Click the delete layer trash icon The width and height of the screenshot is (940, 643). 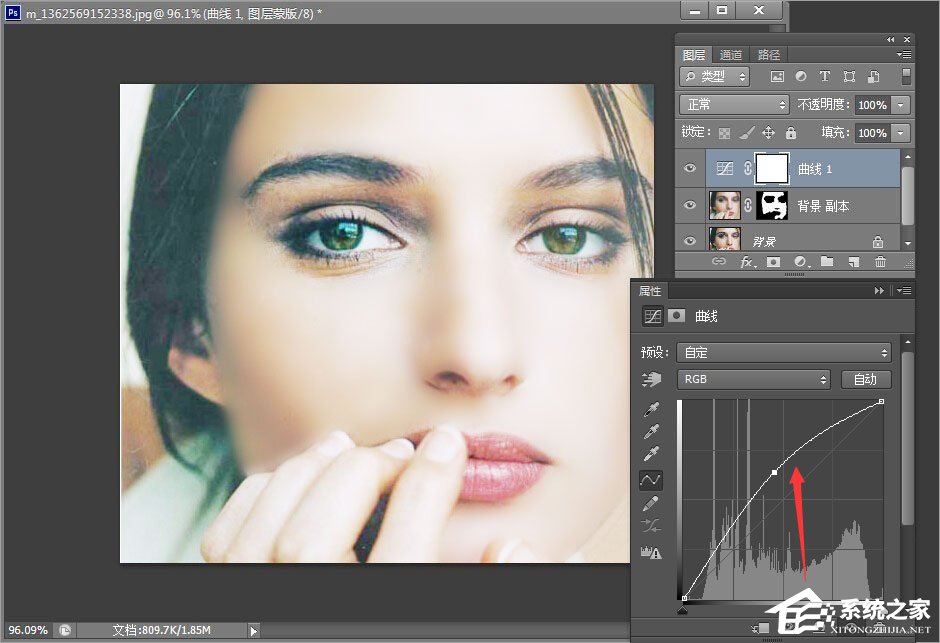(x=880, y=262)
